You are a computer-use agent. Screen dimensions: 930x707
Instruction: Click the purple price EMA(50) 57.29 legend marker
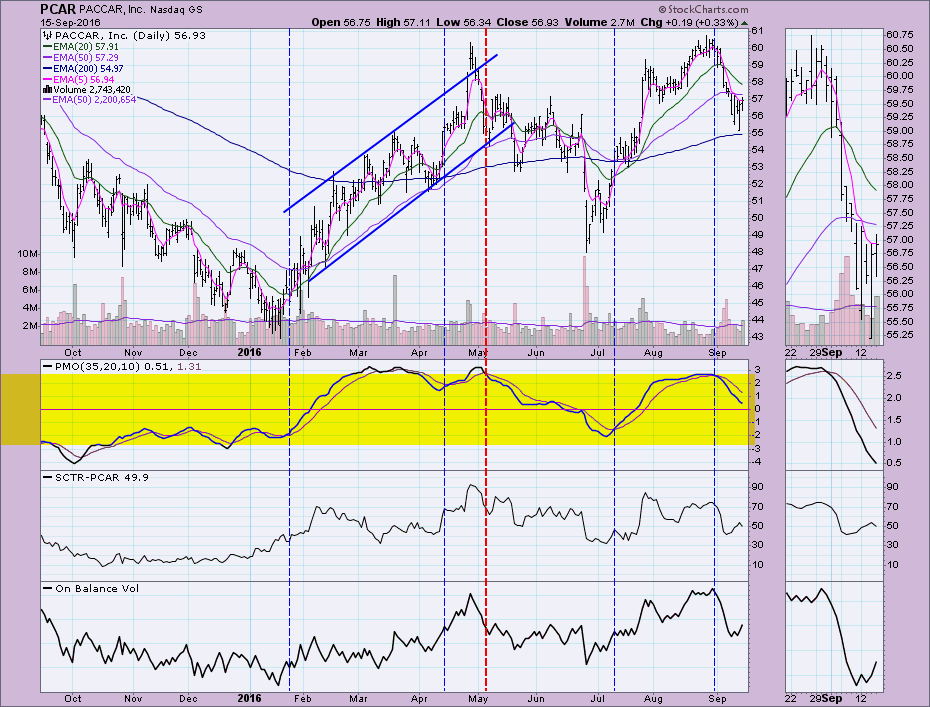(x=48, y=57)
